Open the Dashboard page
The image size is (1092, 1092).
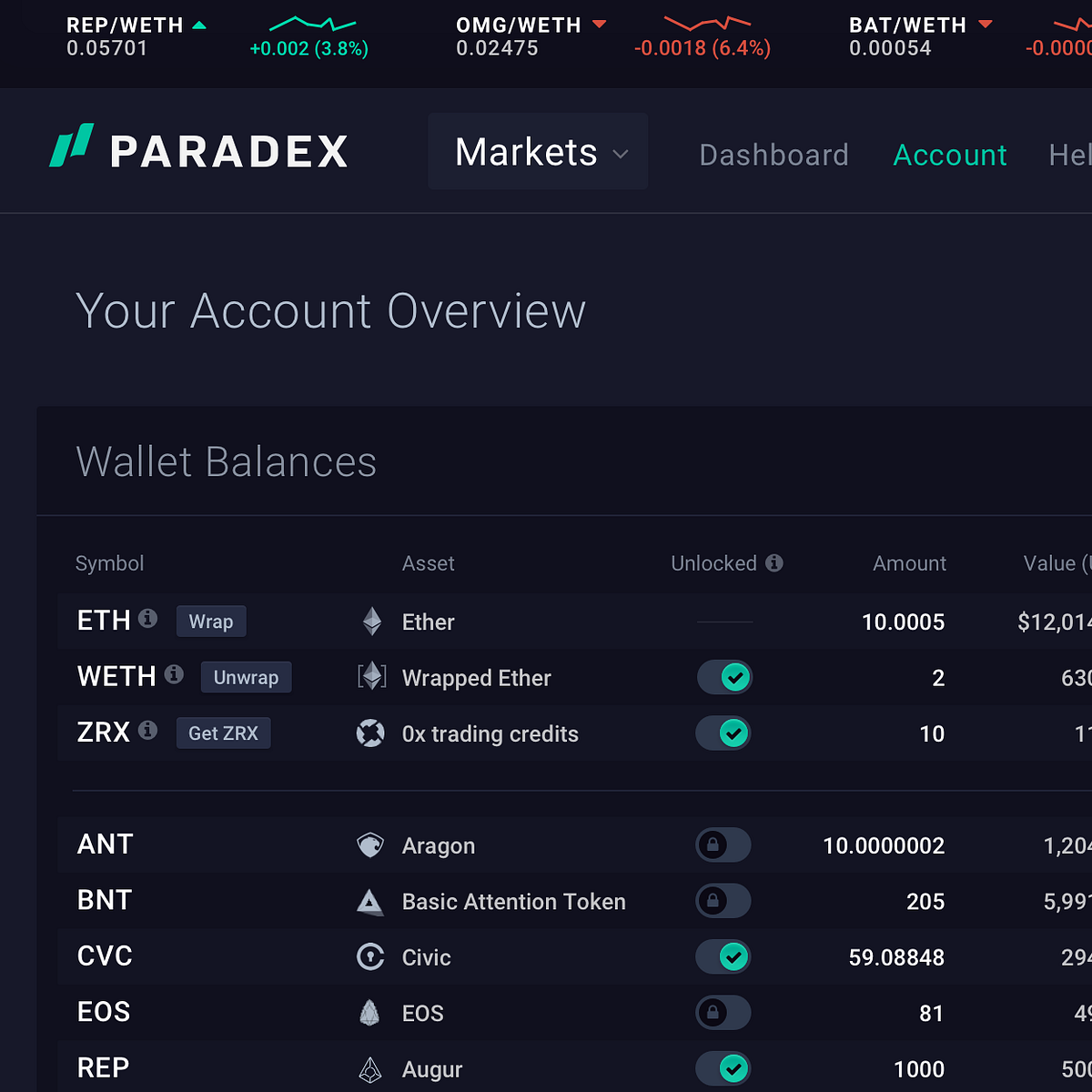click(773, 155)
